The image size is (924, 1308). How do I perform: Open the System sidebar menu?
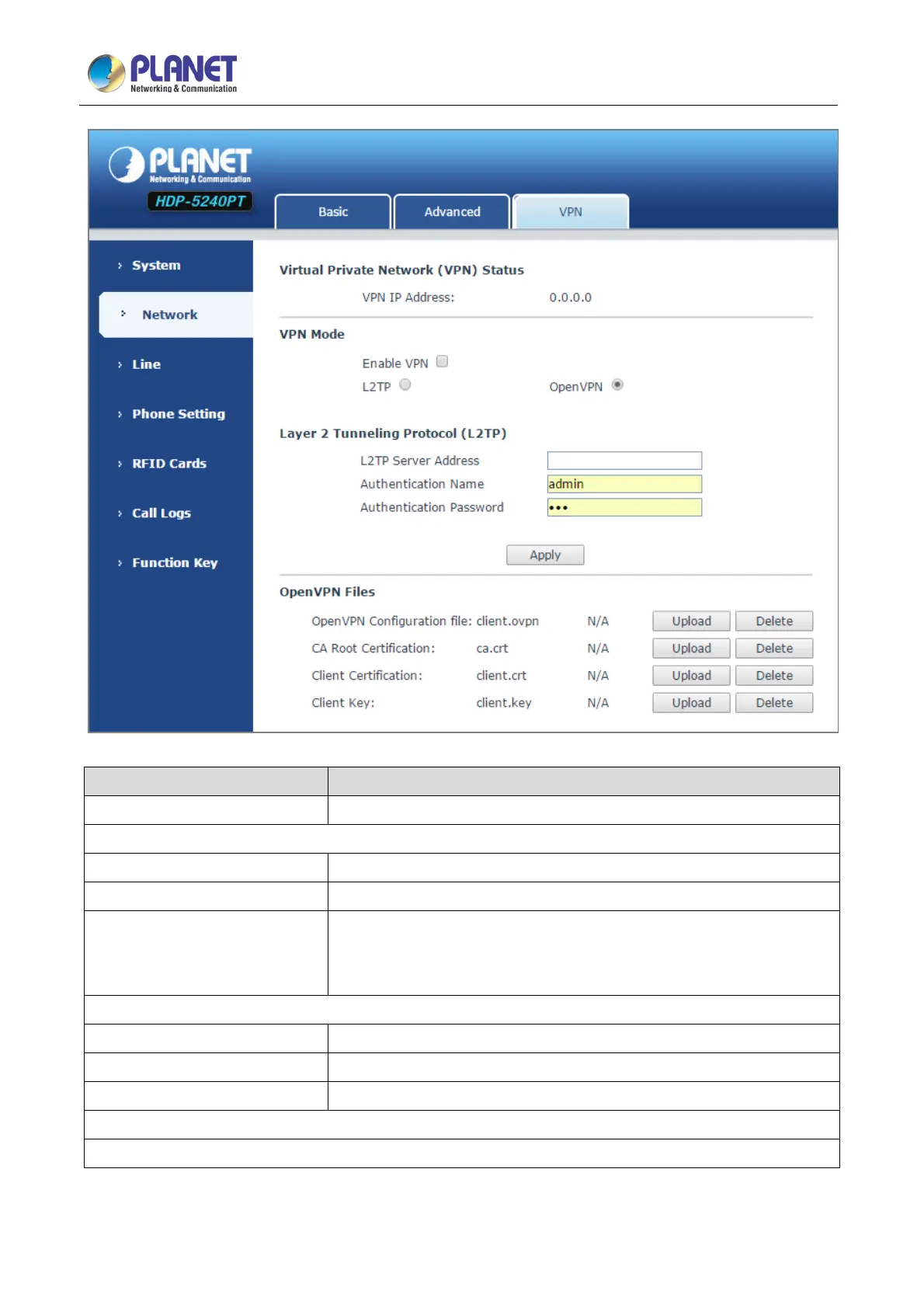point(156,266)
